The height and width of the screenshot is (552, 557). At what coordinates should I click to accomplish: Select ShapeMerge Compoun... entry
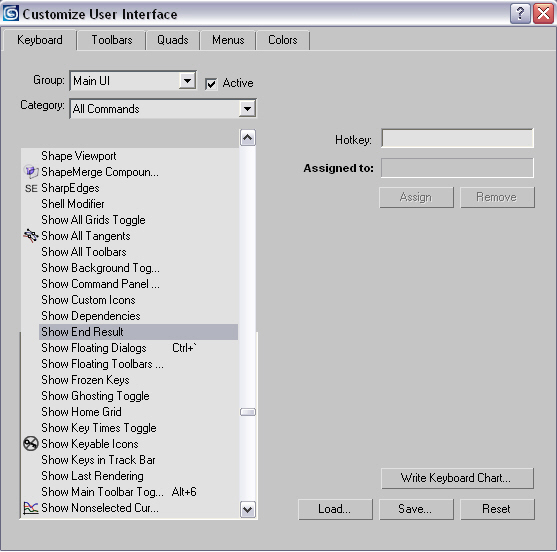(x=100, y=172)
